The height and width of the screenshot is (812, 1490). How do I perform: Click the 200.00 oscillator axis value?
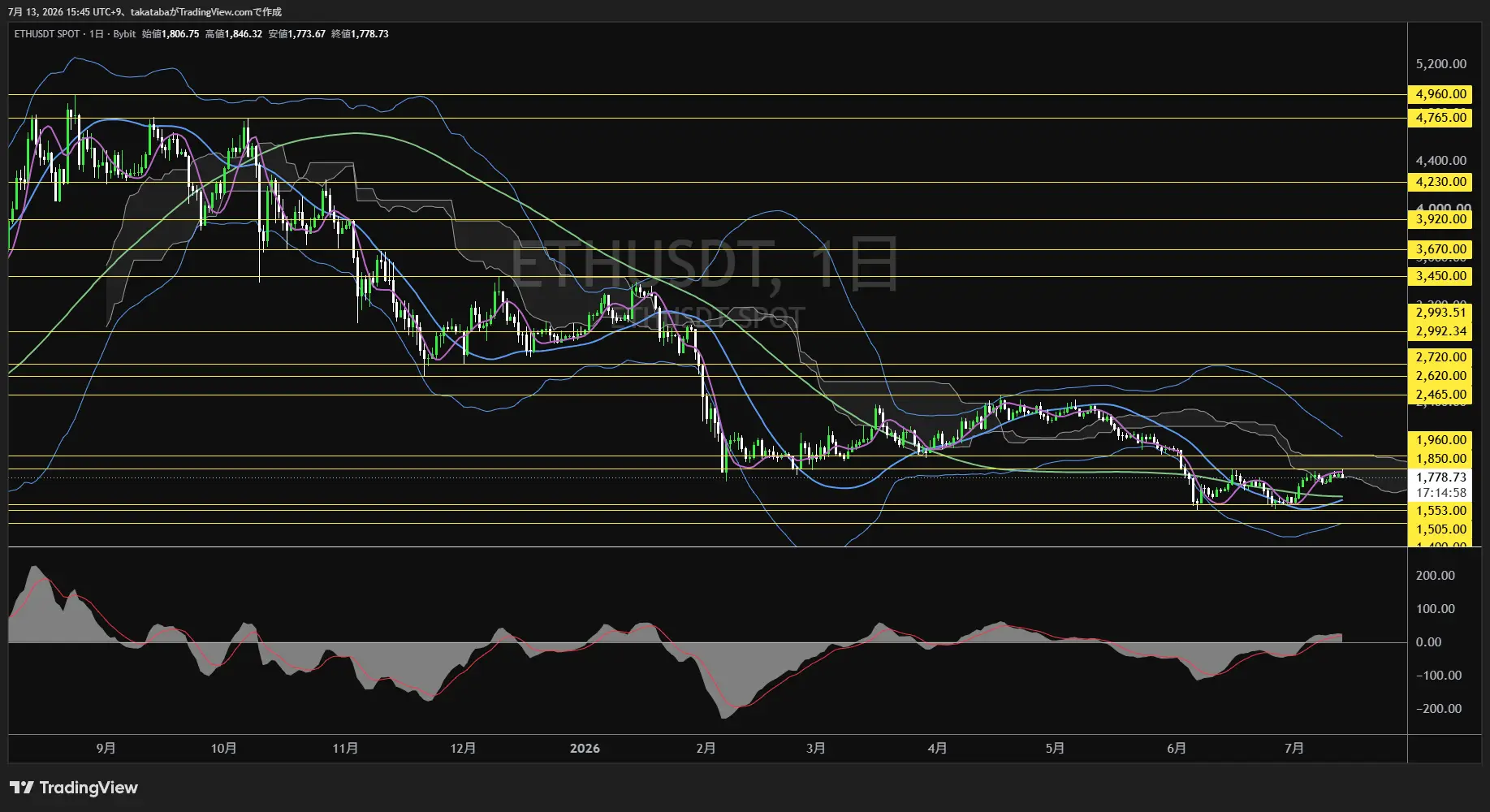(x=1435, y=576)
